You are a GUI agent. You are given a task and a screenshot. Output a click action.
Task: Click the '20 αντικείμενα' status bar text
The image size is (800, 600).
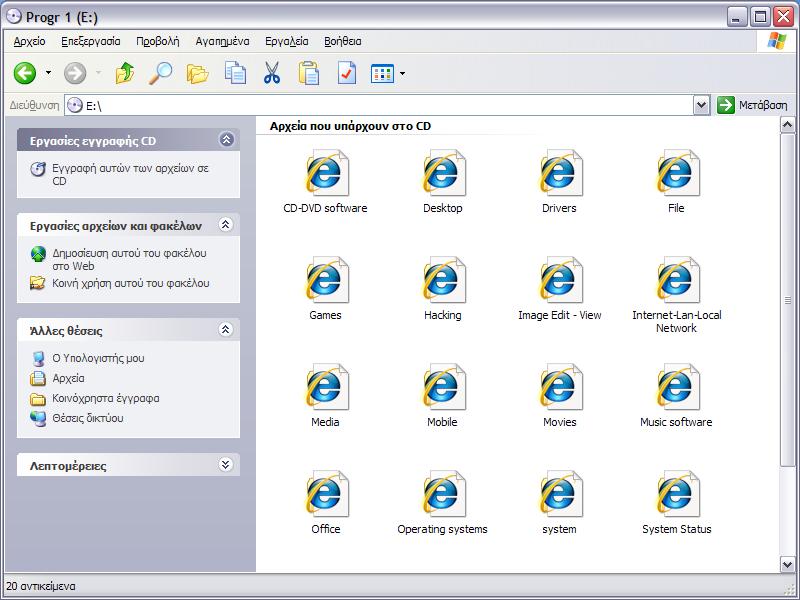pos(41,586)
